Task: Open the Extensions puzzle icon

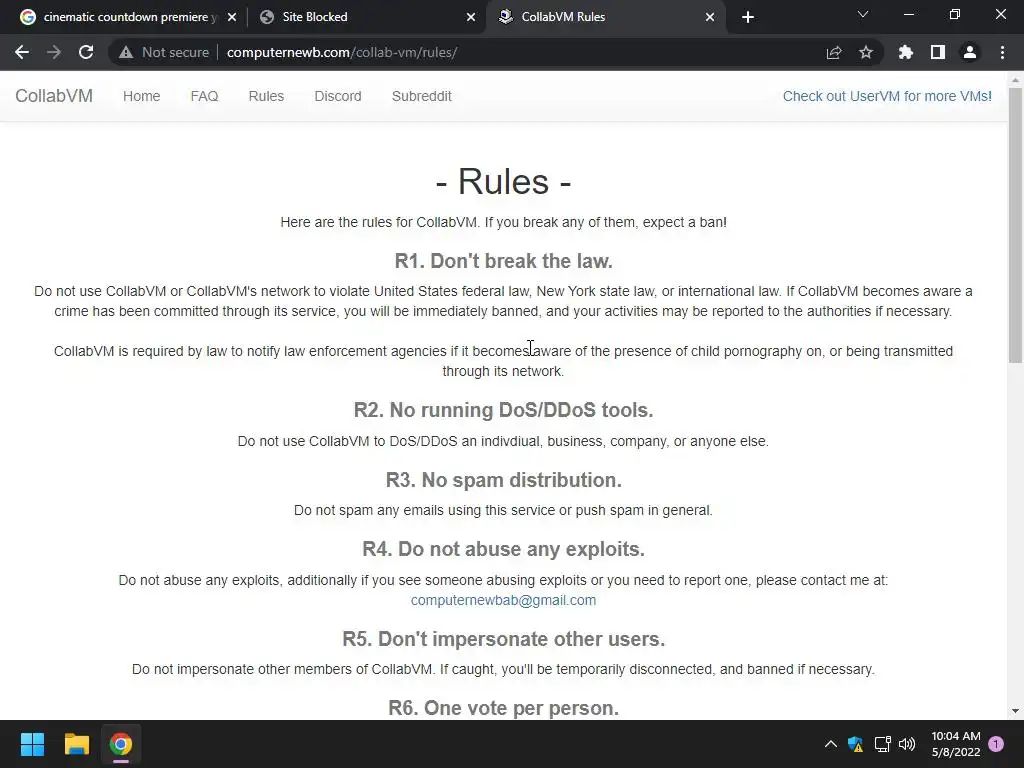Action: (906, 52)
